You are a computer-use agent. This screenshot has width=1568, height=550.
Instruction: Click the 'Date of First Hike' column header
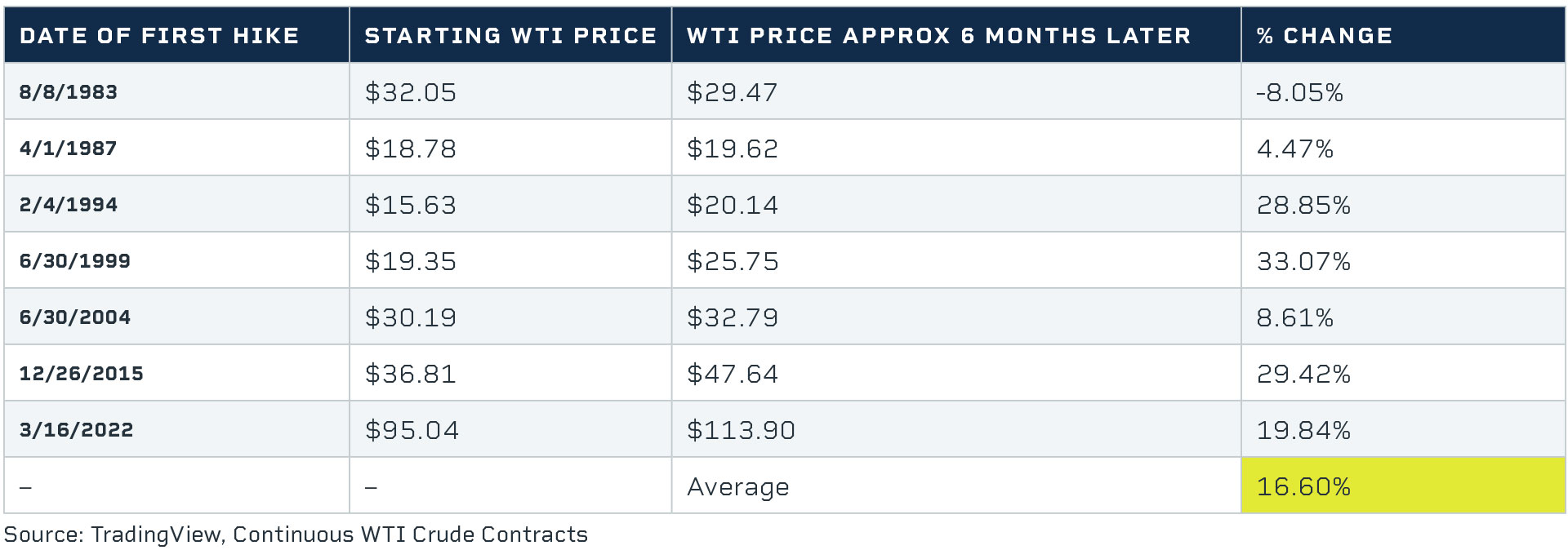[x=159, y=36]
